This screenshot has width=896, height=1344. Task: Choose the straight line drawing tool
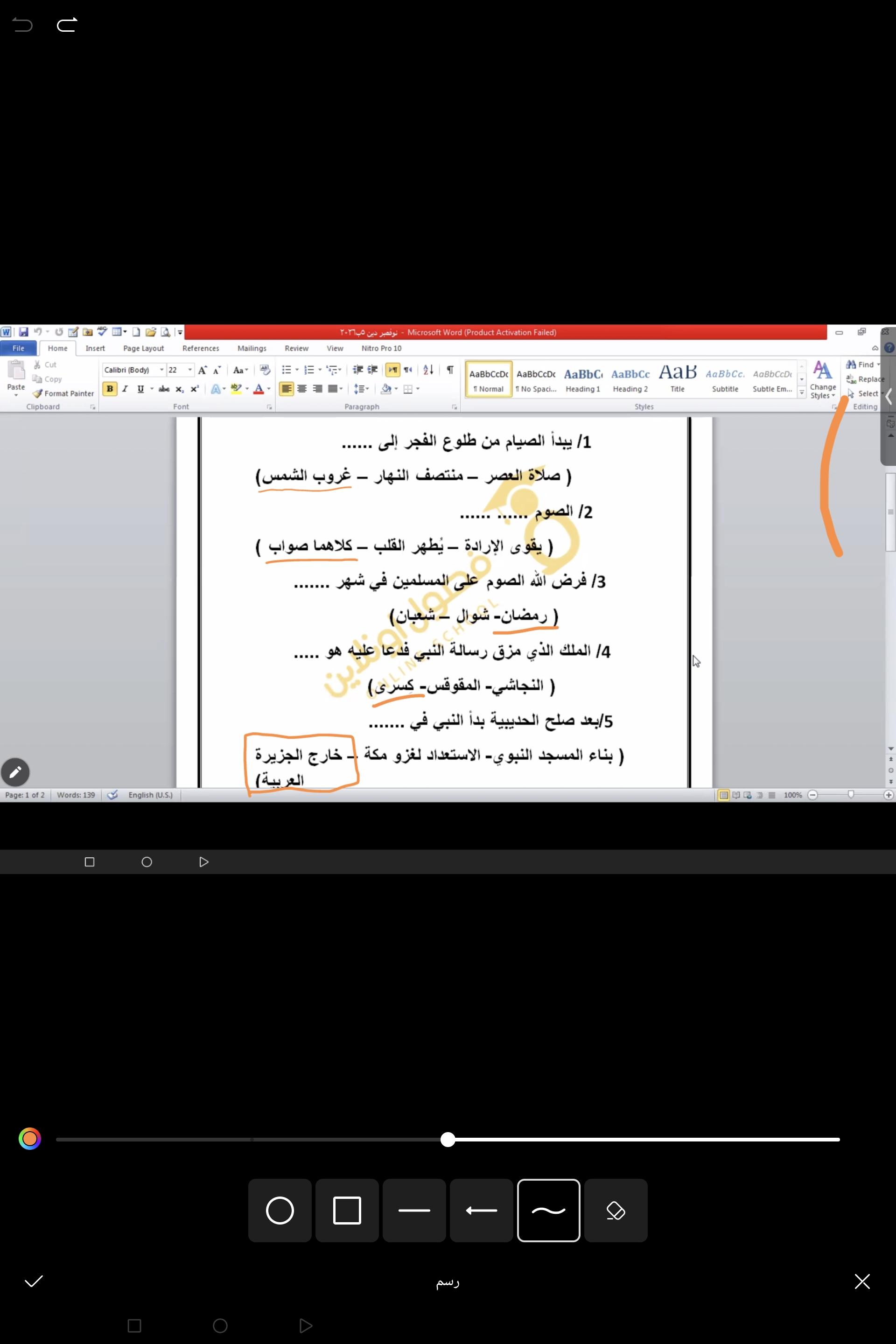pyautogui.click(x=414, y=1210)
